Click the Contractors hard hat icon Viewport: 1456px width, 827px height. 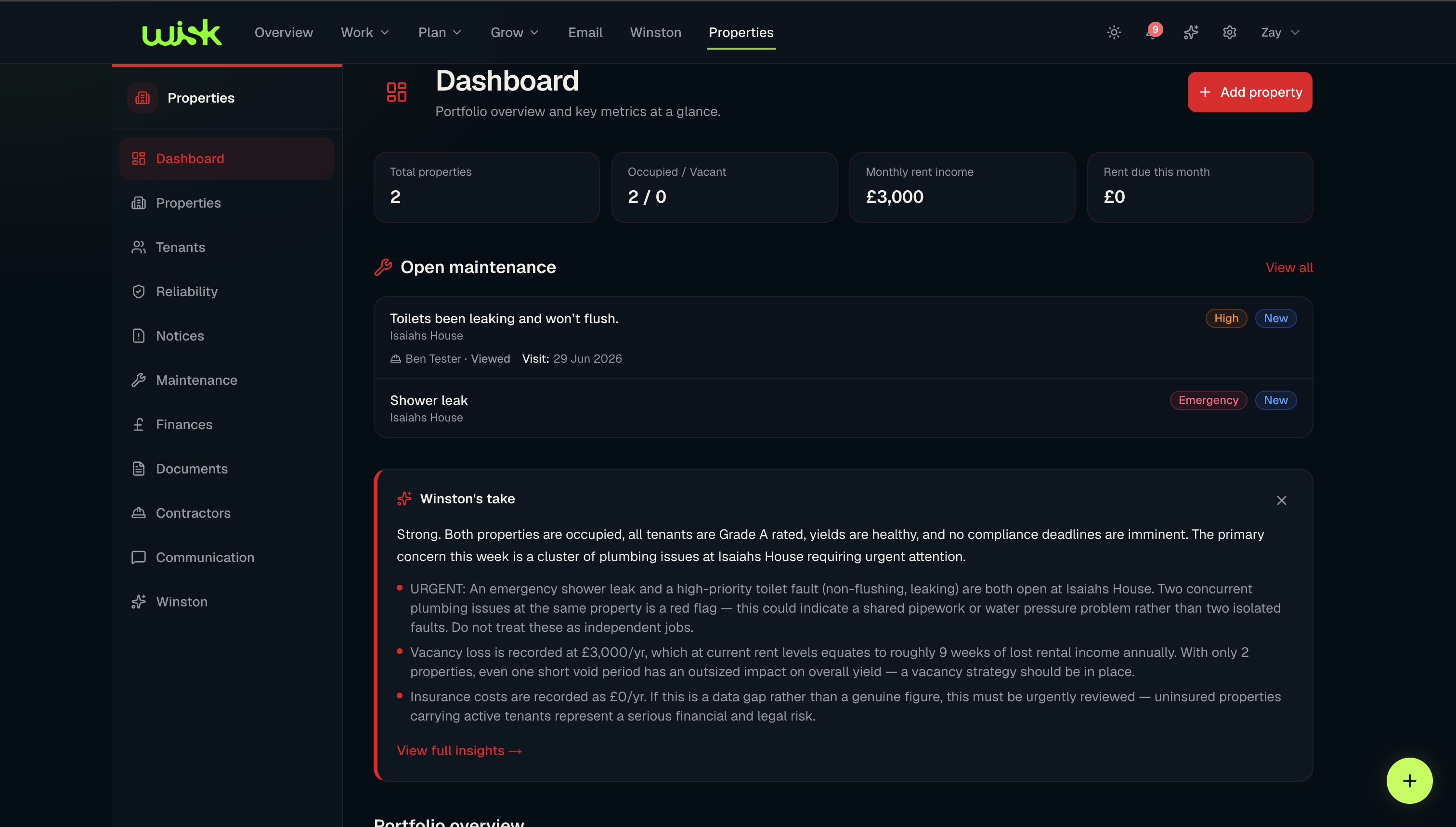click(139, 513)
